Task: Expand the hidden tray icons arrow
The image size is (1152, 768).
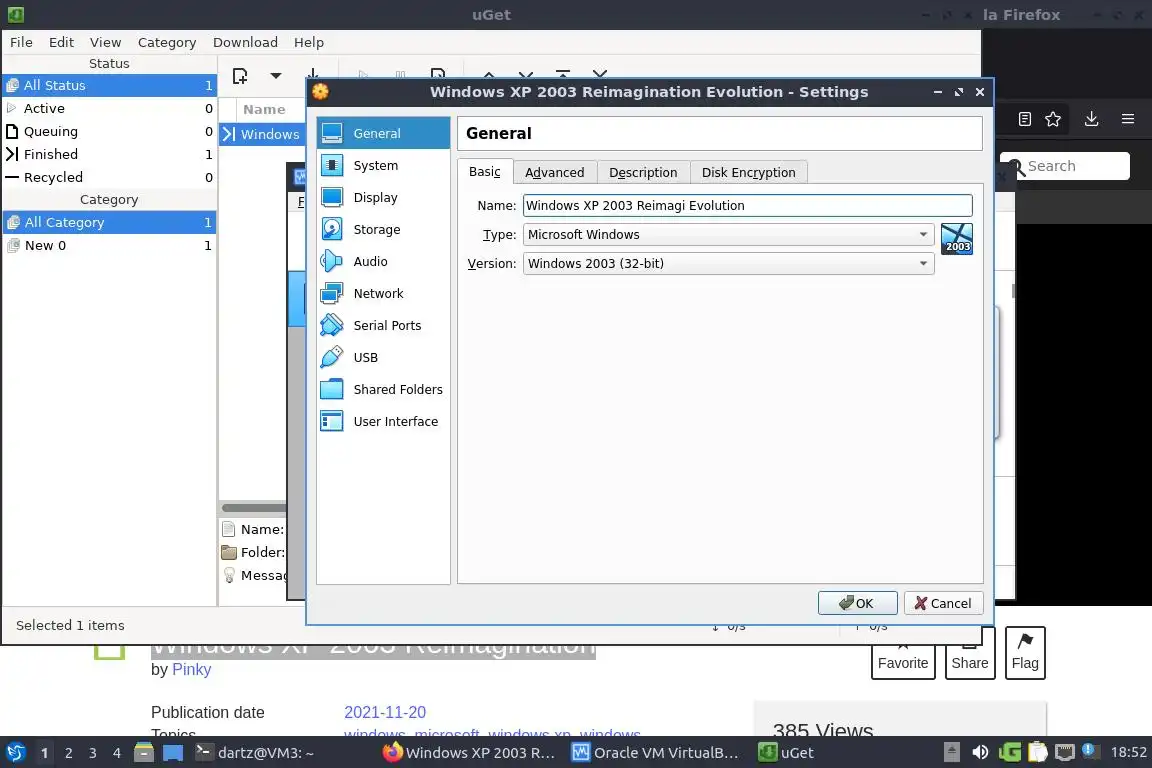Action: (951, 753)
